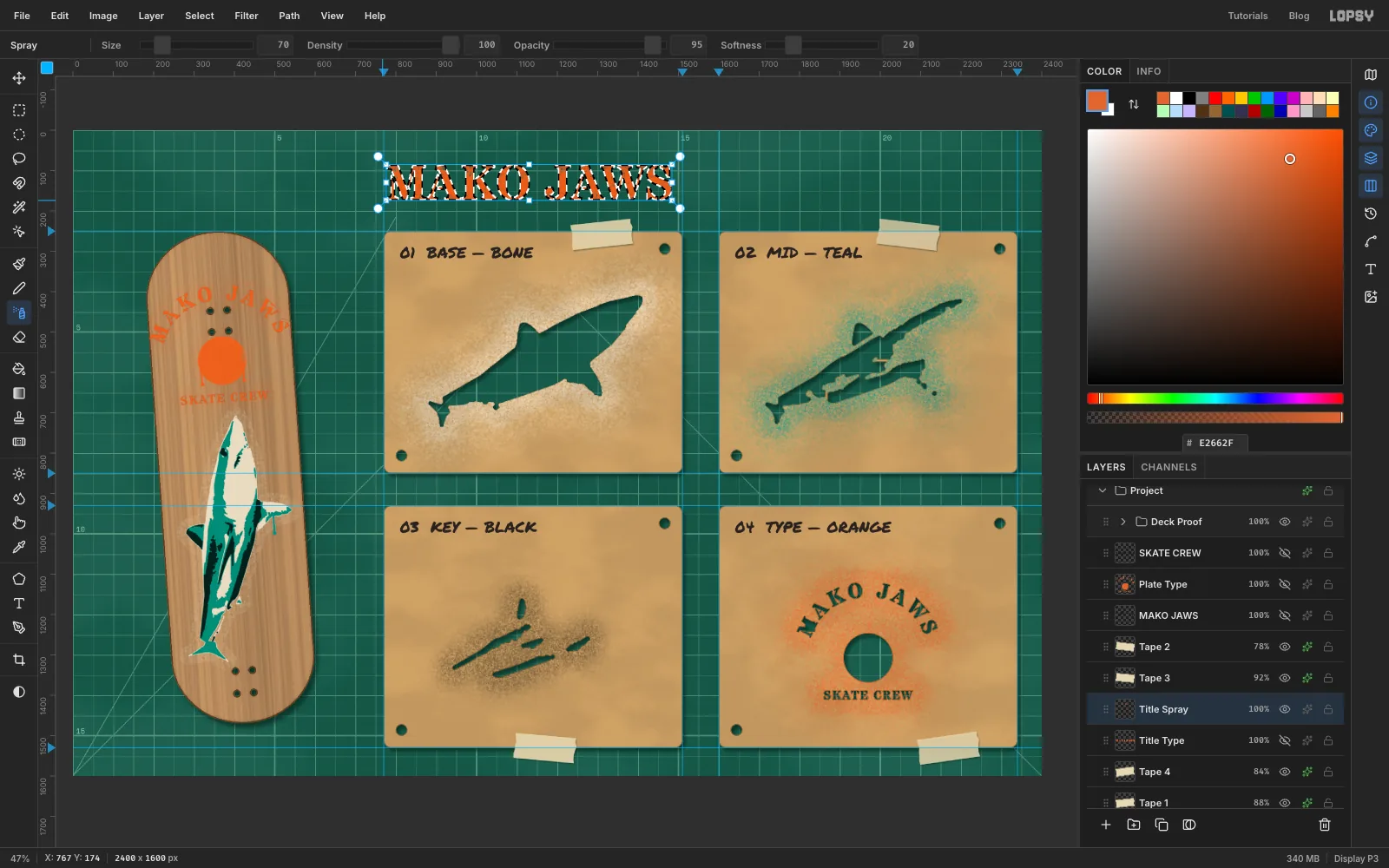Visit the Blog link
This screenshot has height=868, width=1389.
tap(1299, 16)
